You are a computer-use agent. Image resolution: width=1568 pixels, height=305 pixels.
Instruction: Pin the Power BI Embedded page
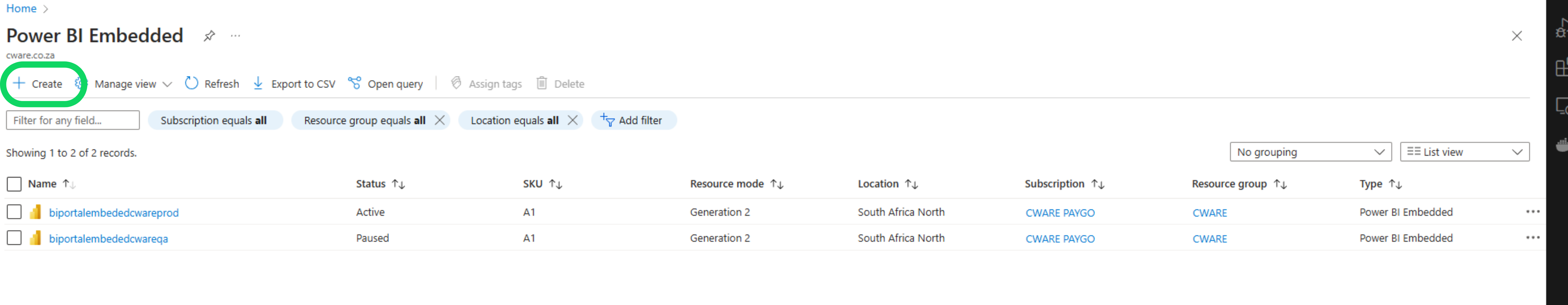[209, 36]
